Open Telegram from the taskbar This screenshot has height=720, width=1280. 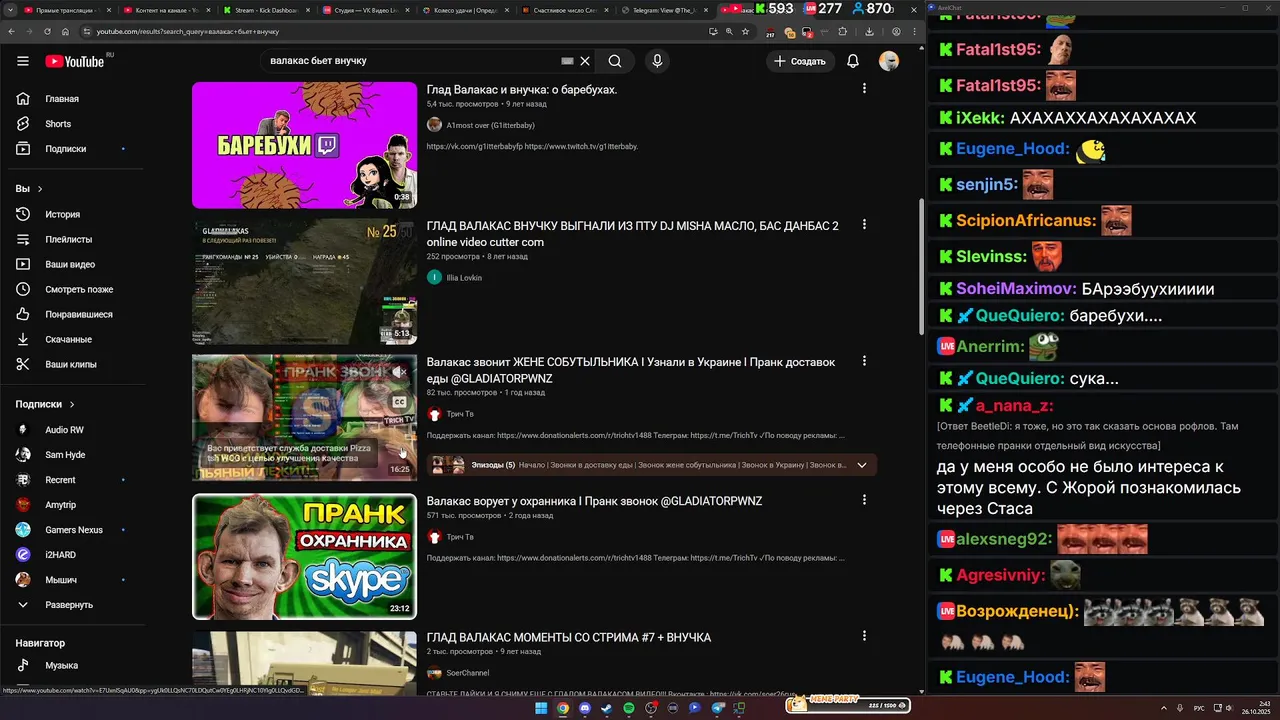717,708
